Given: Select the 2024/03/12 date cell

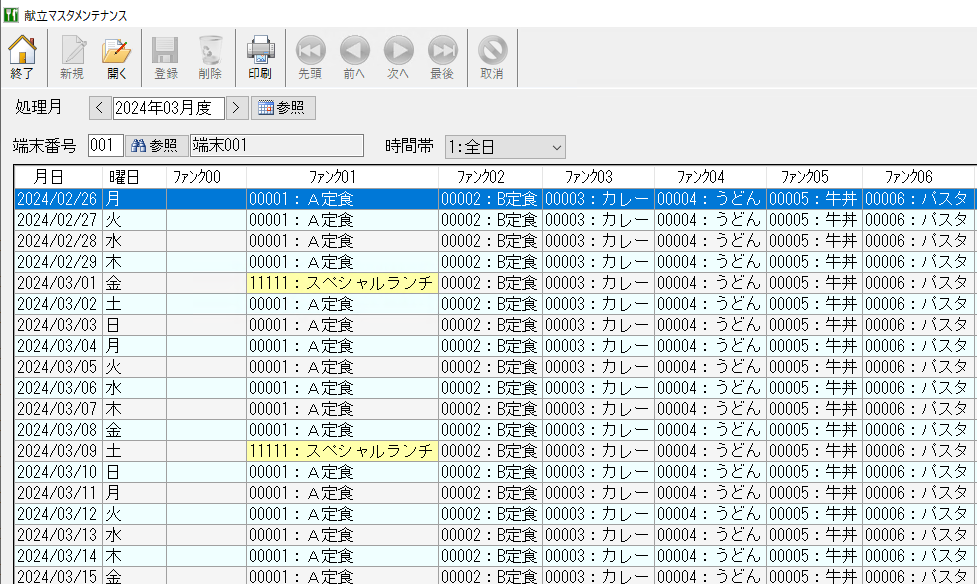Looking at the screenshot, I should point(59,514).
